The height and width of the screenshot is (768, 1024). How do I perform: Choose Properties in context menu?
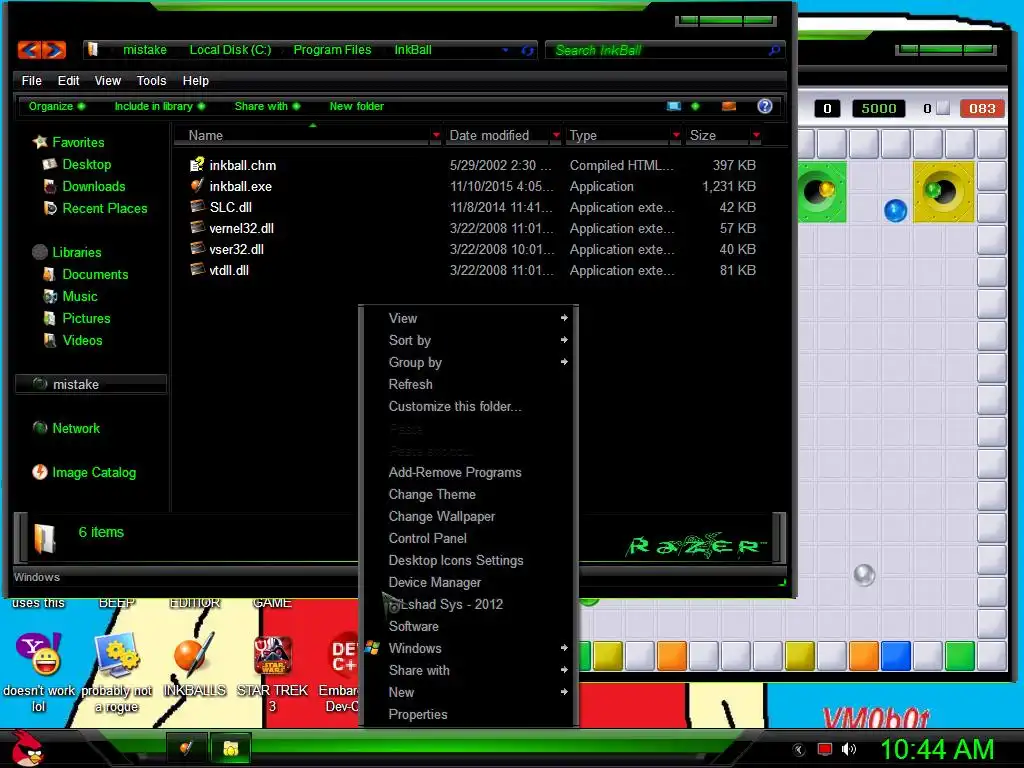(469, 714)
